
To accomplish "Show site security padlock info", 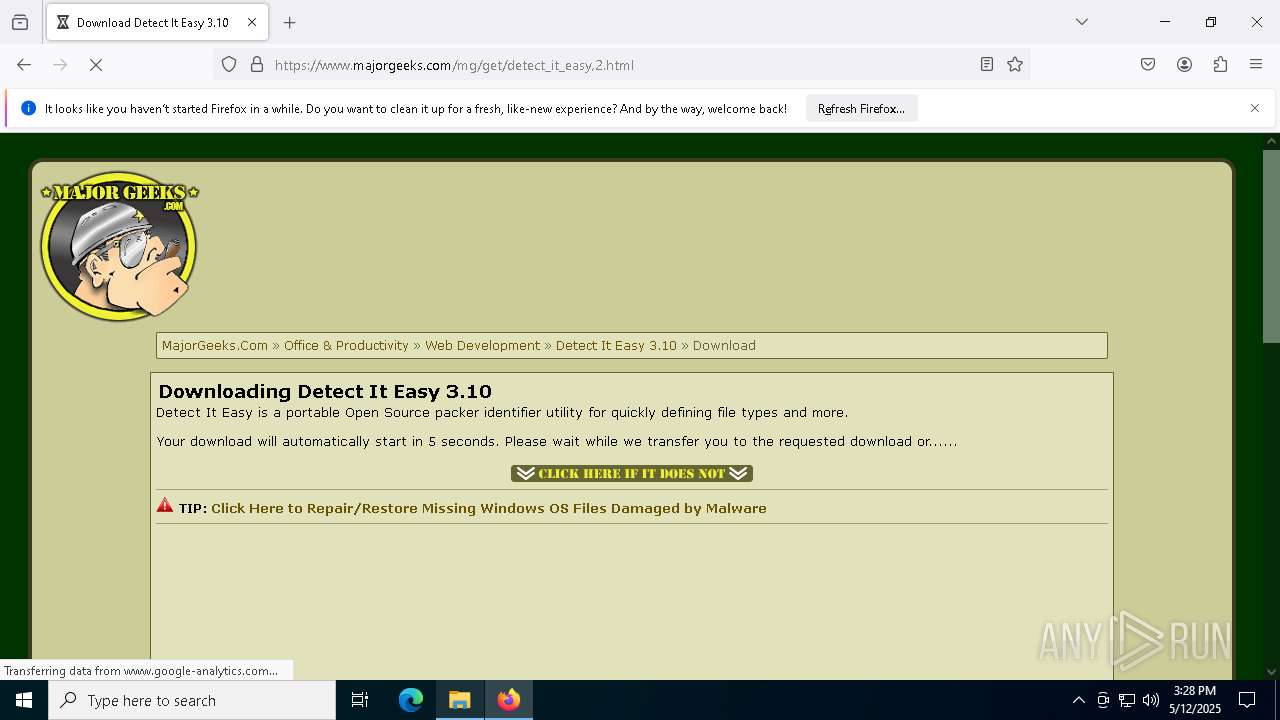I will point(257,65).
